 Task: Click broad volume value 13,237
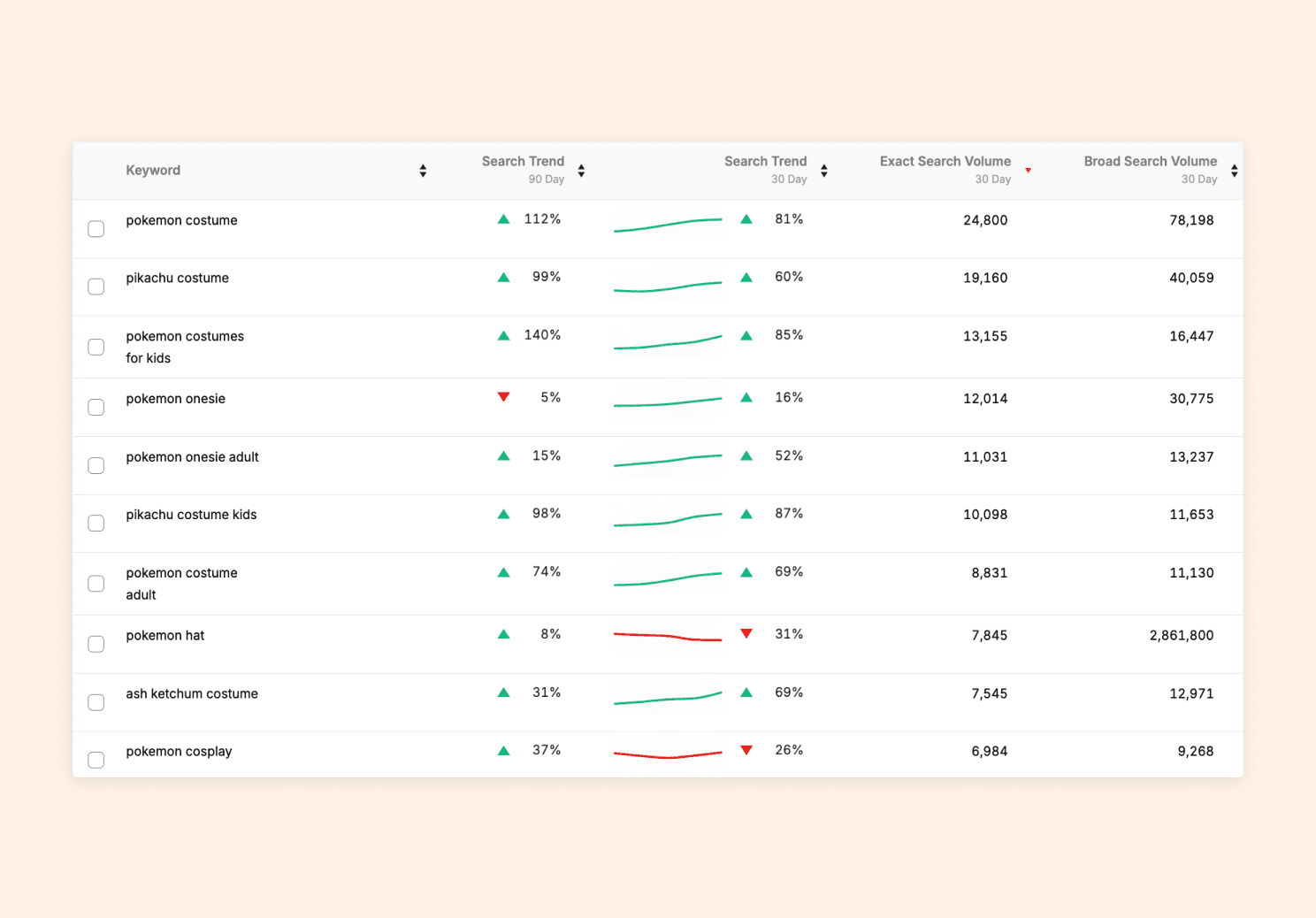coord(1191,457)
